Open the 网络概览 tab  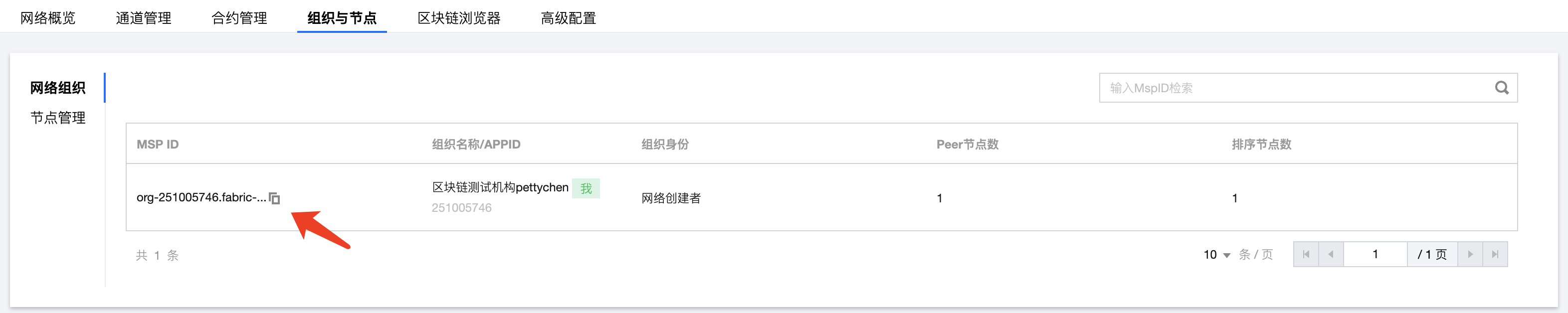click(x=47, y=18)
